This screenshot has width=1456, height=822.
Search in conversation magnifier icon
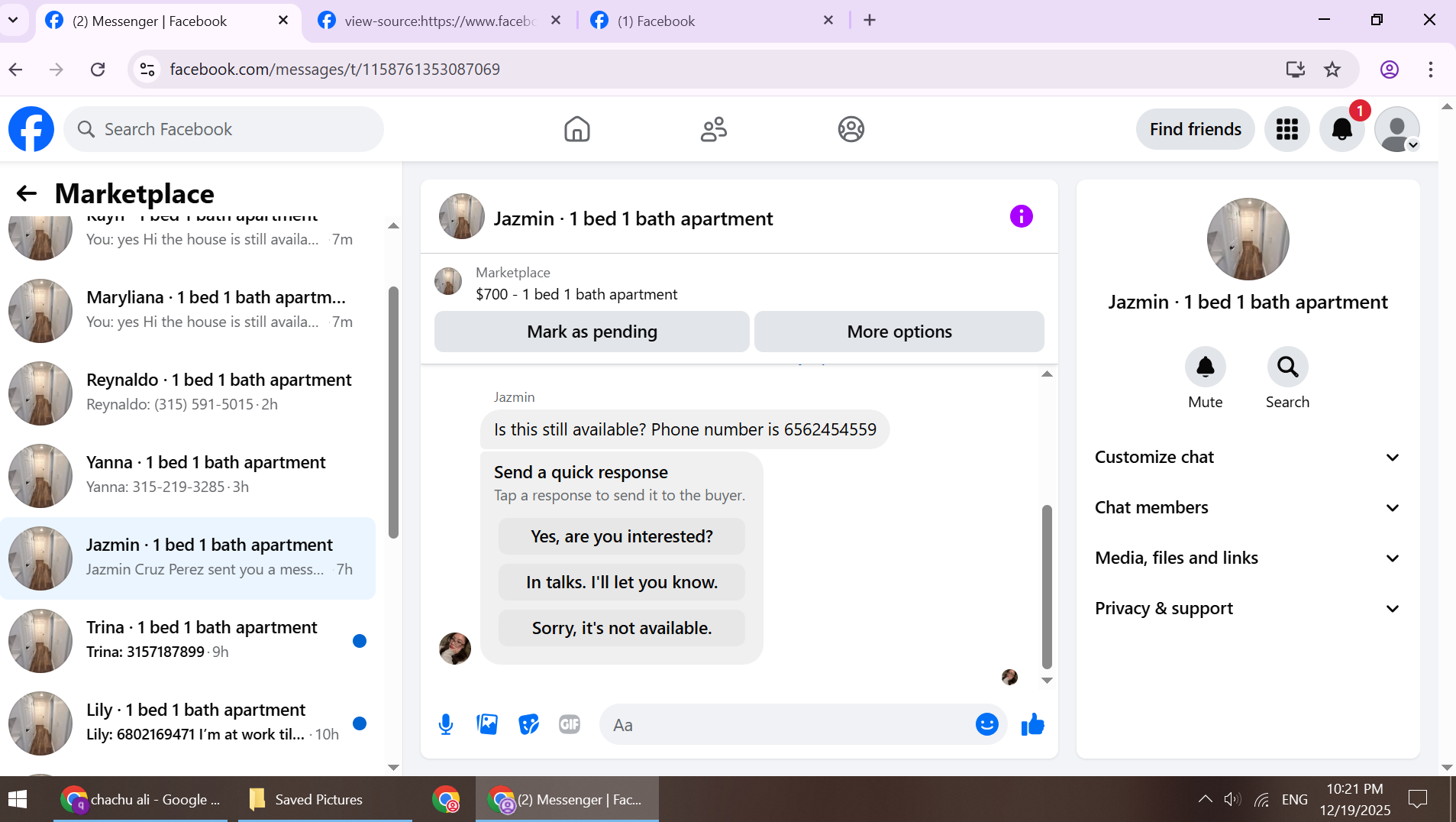(1288, 367)
